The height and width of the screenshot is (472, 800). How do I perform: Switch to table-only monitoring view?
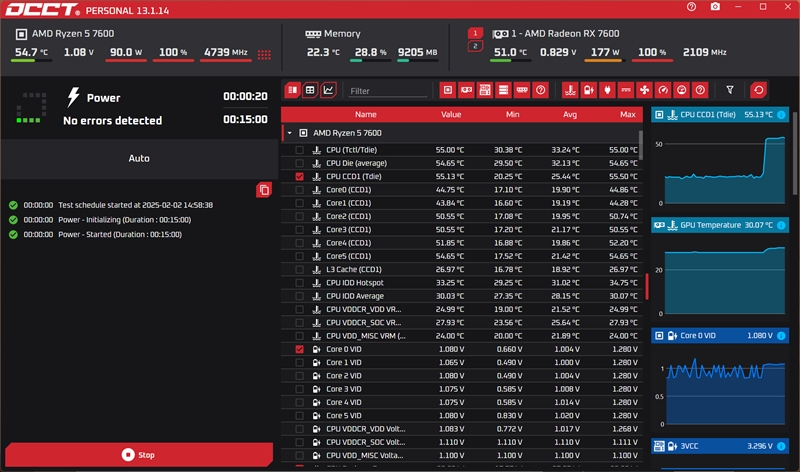click(x=310, y=90)
